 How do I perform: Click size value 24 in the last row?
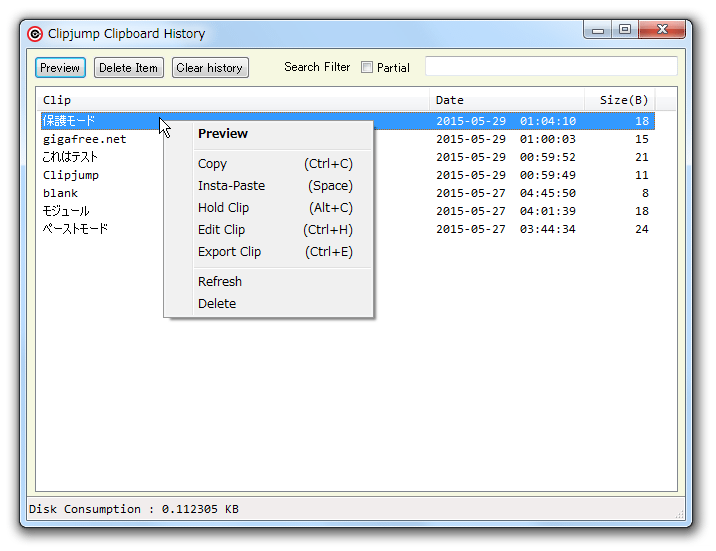642,229
